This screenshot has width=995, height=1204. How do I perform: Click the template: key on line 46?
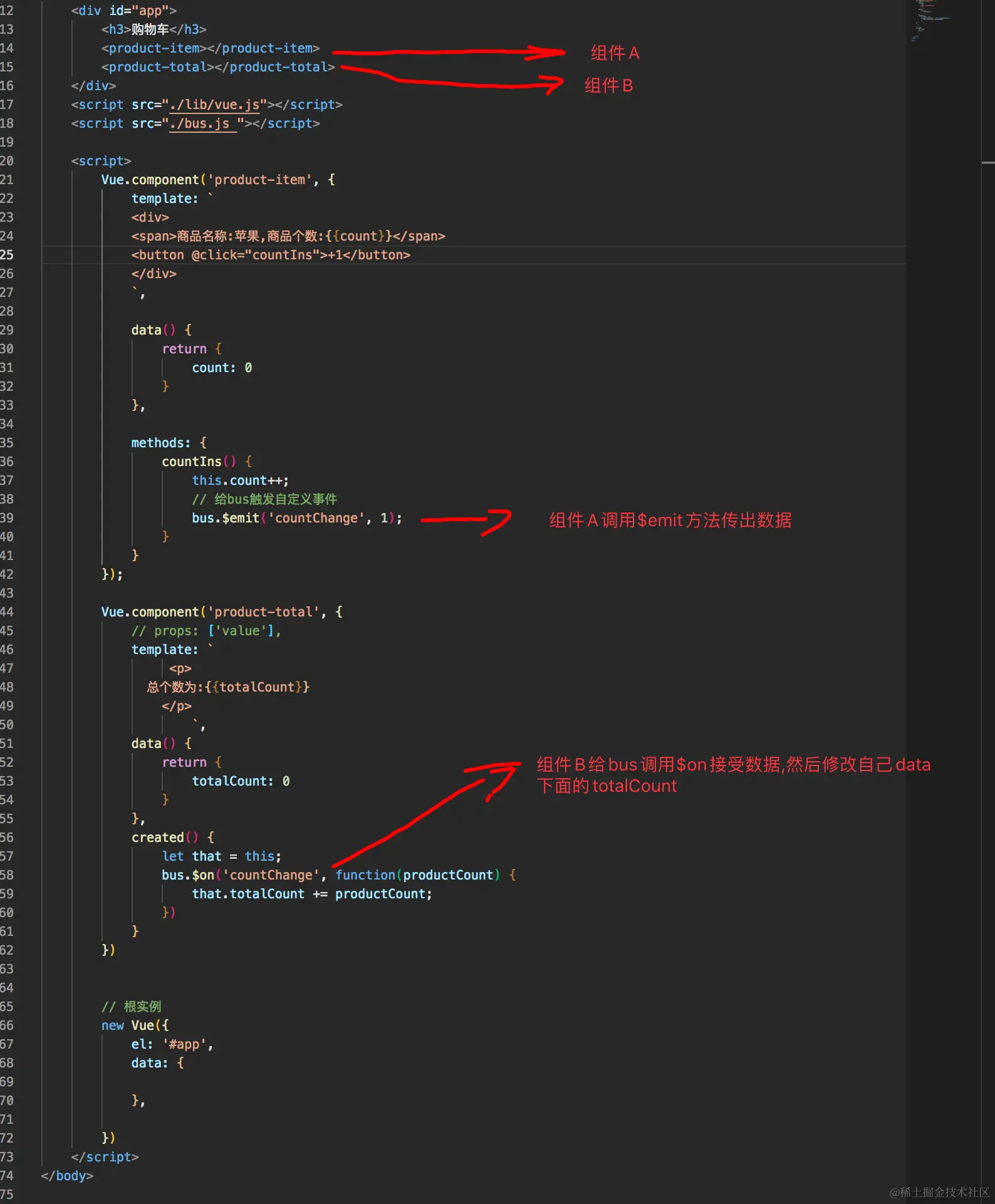pyautogui.click(x=165, y=650)
